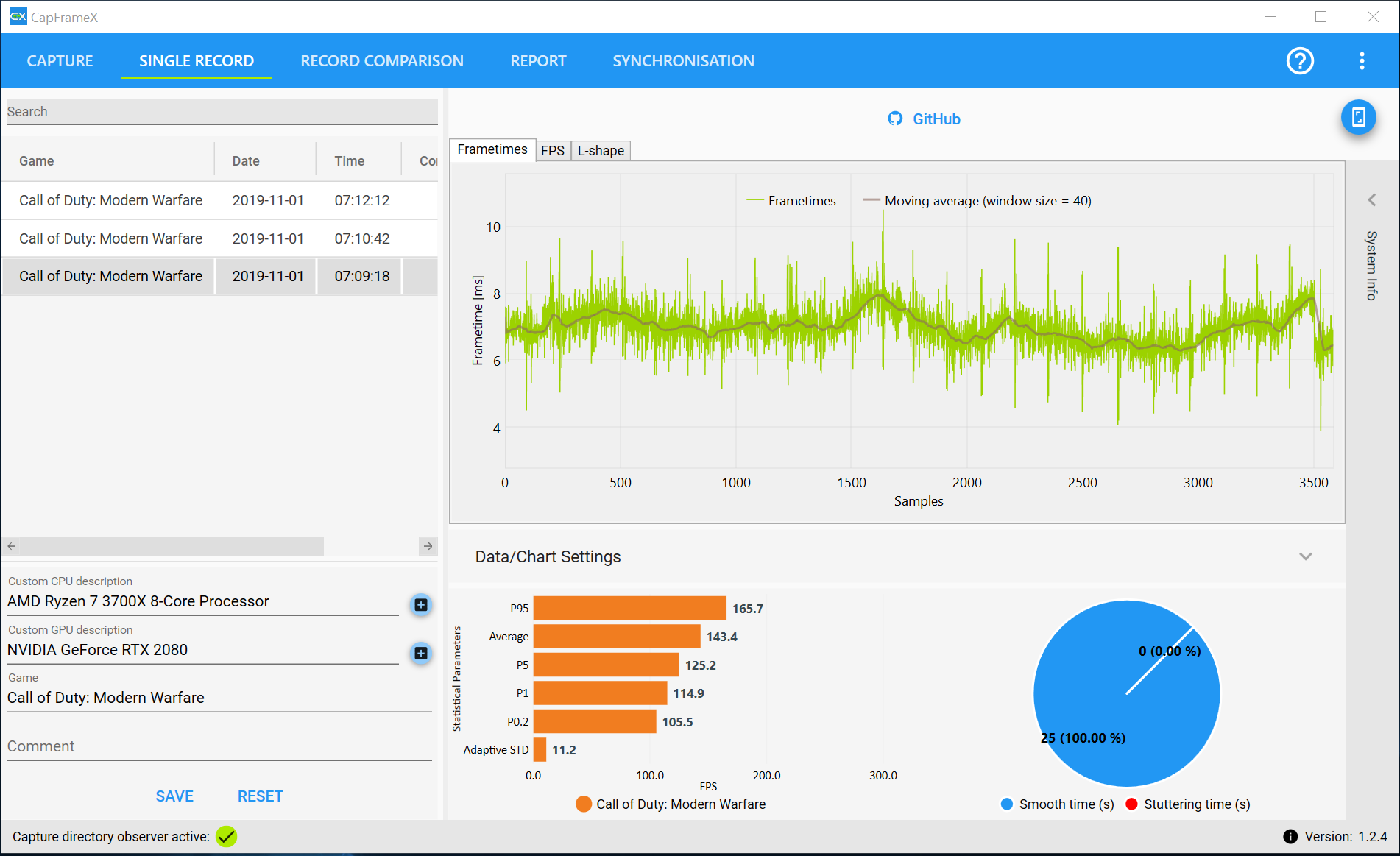Open the help question mark icon
The image size is (1400, 856).
1300,61
